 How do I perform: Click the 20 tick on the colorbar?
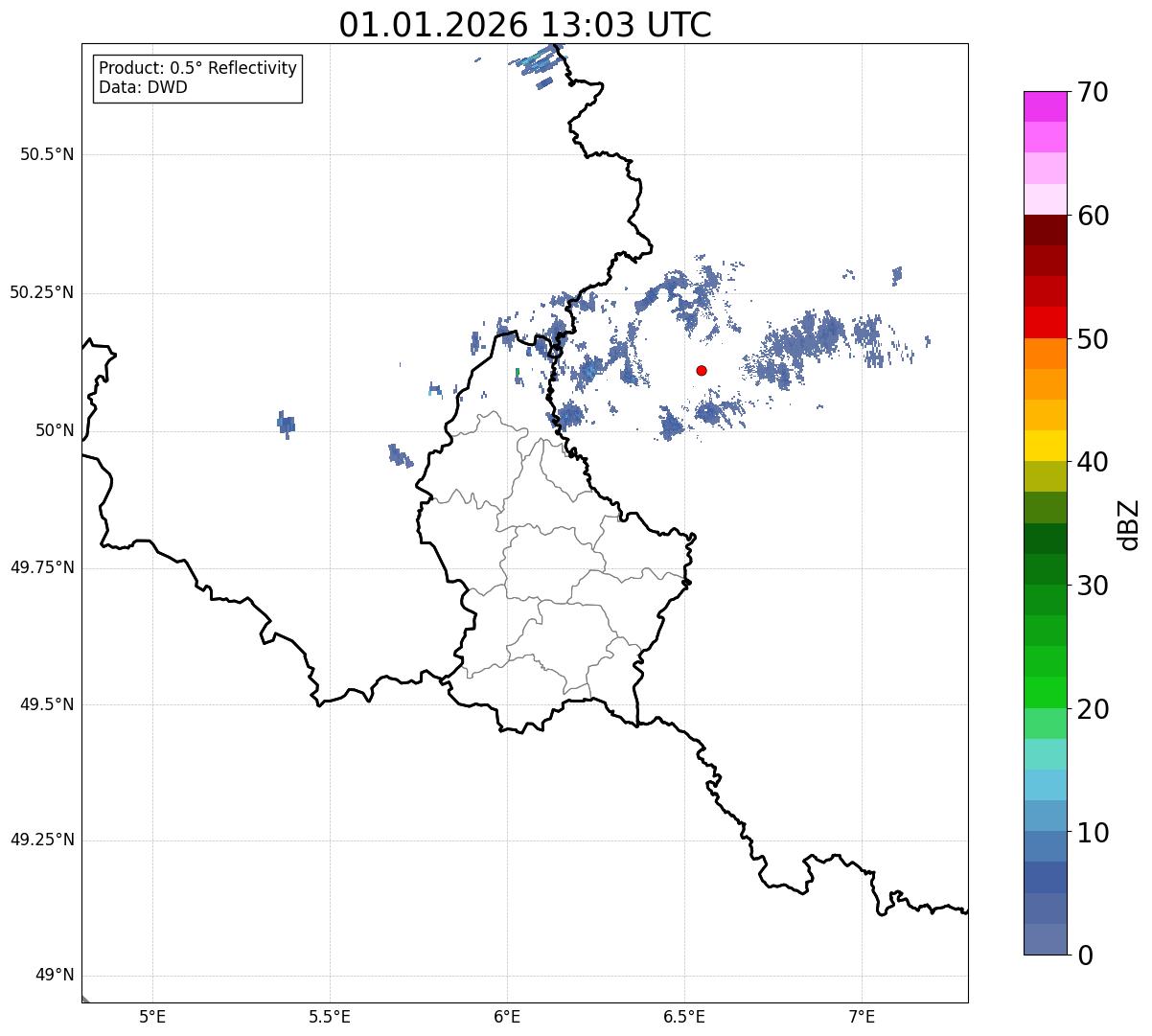1093,710
